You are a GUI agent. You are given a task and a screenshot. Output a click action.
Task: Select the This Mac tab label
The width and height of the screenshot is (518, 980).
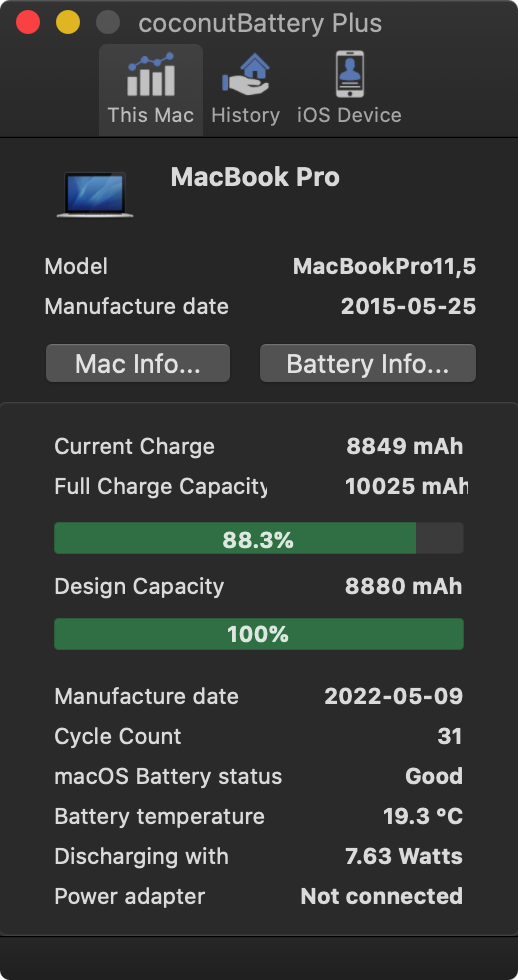pyautogui.click(x=151, y=115)
